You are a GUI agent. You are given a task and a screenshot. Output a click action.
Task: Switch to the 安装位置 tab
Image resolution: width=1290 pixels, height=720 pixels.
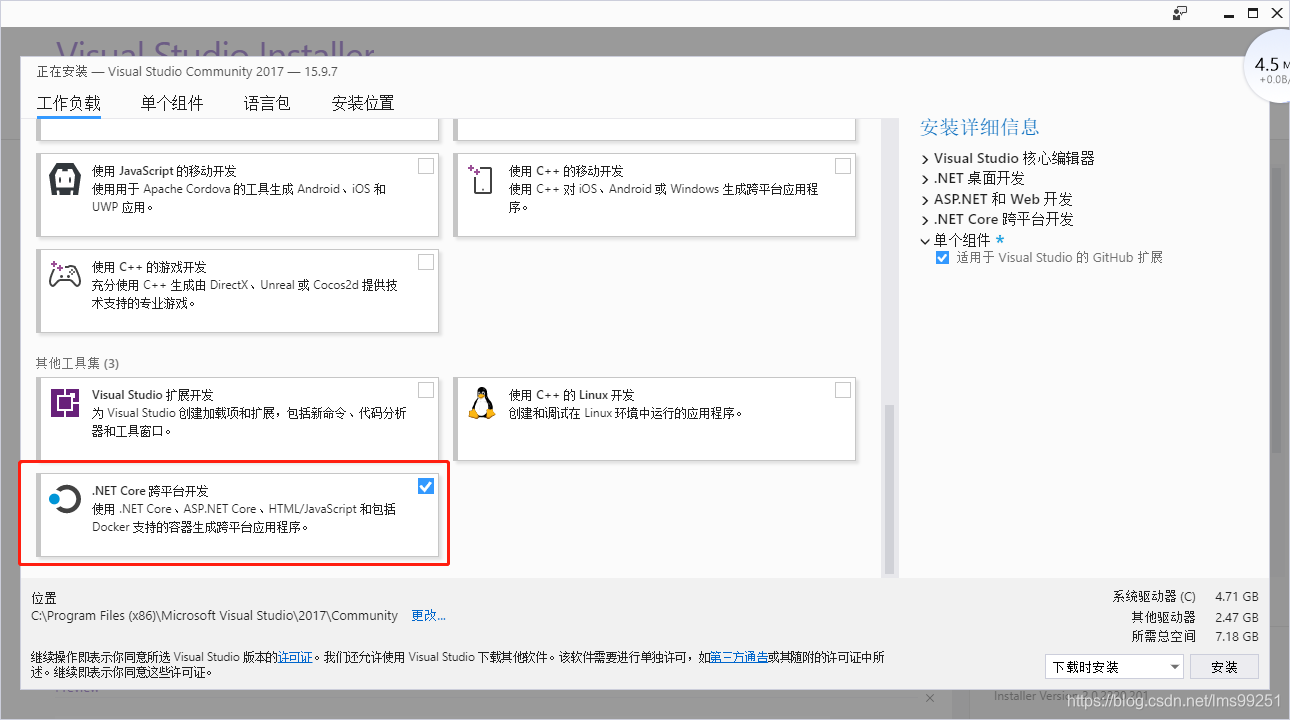363,103
